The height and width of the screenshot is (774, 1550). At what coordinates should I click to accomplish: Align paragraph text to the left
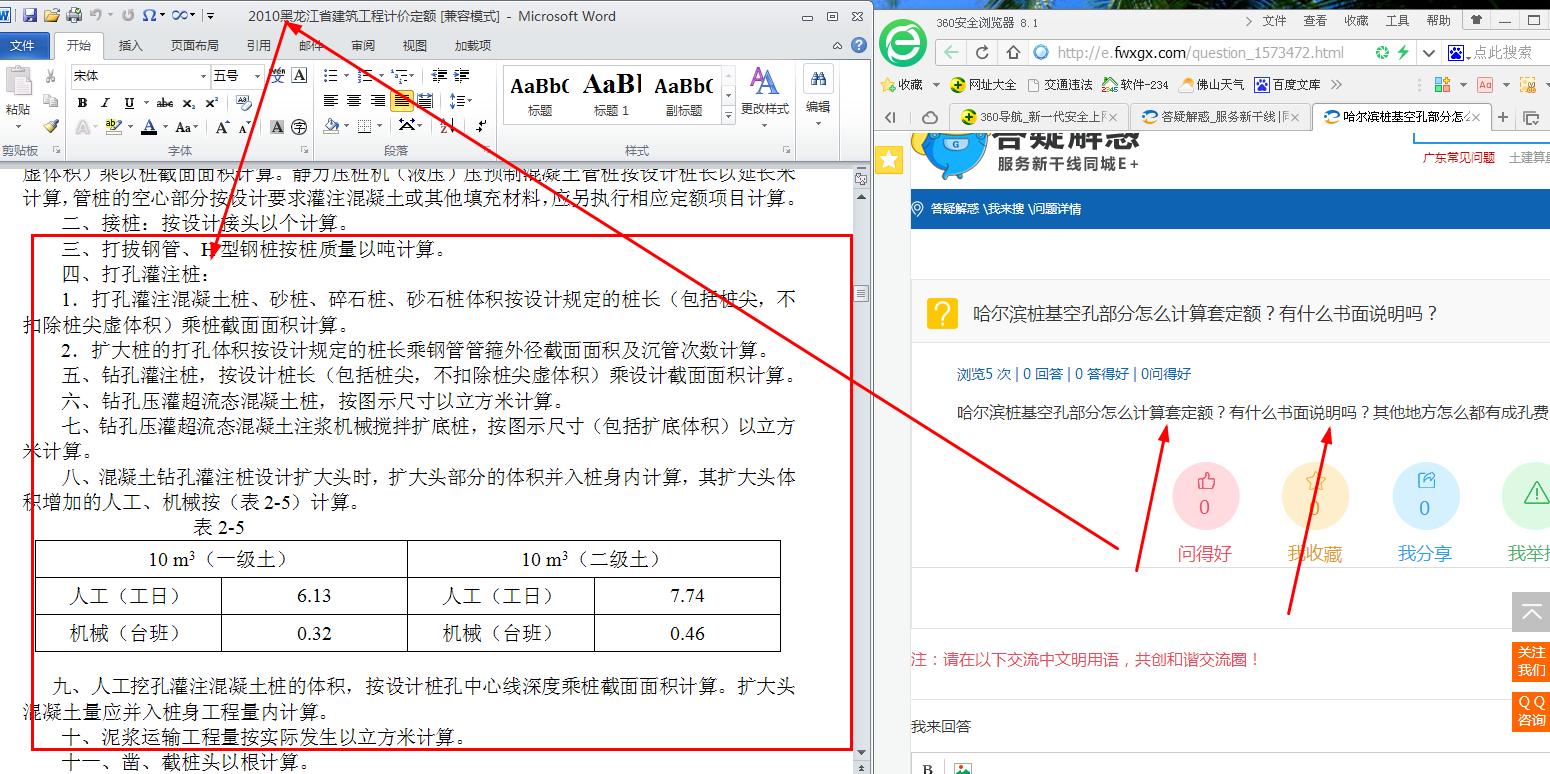click(x=330, y=101)
